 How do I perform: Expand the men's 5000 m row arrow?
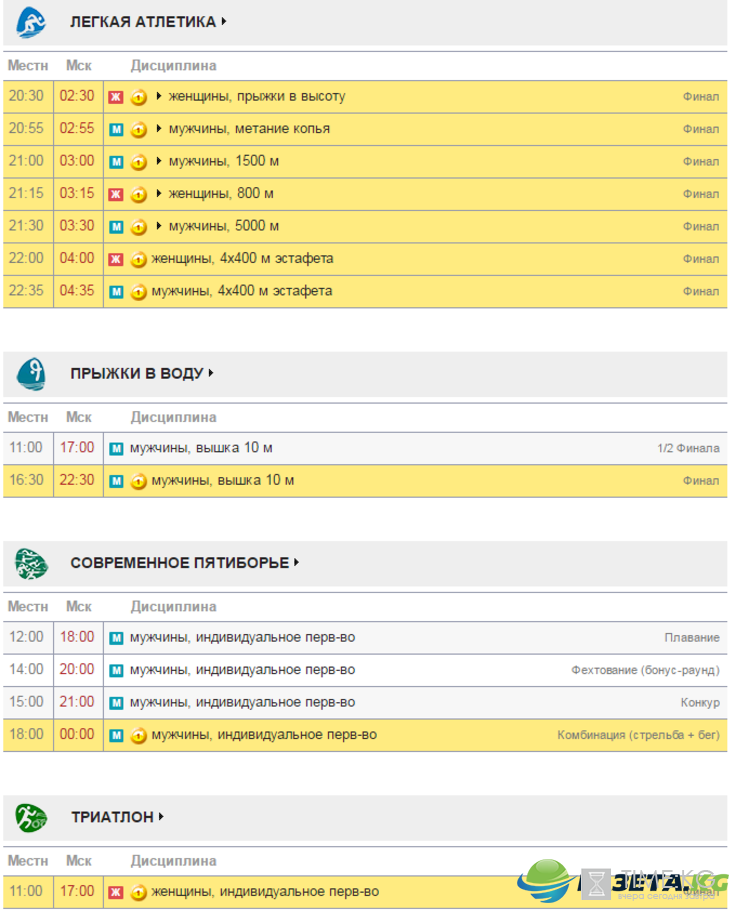[158, 226]
